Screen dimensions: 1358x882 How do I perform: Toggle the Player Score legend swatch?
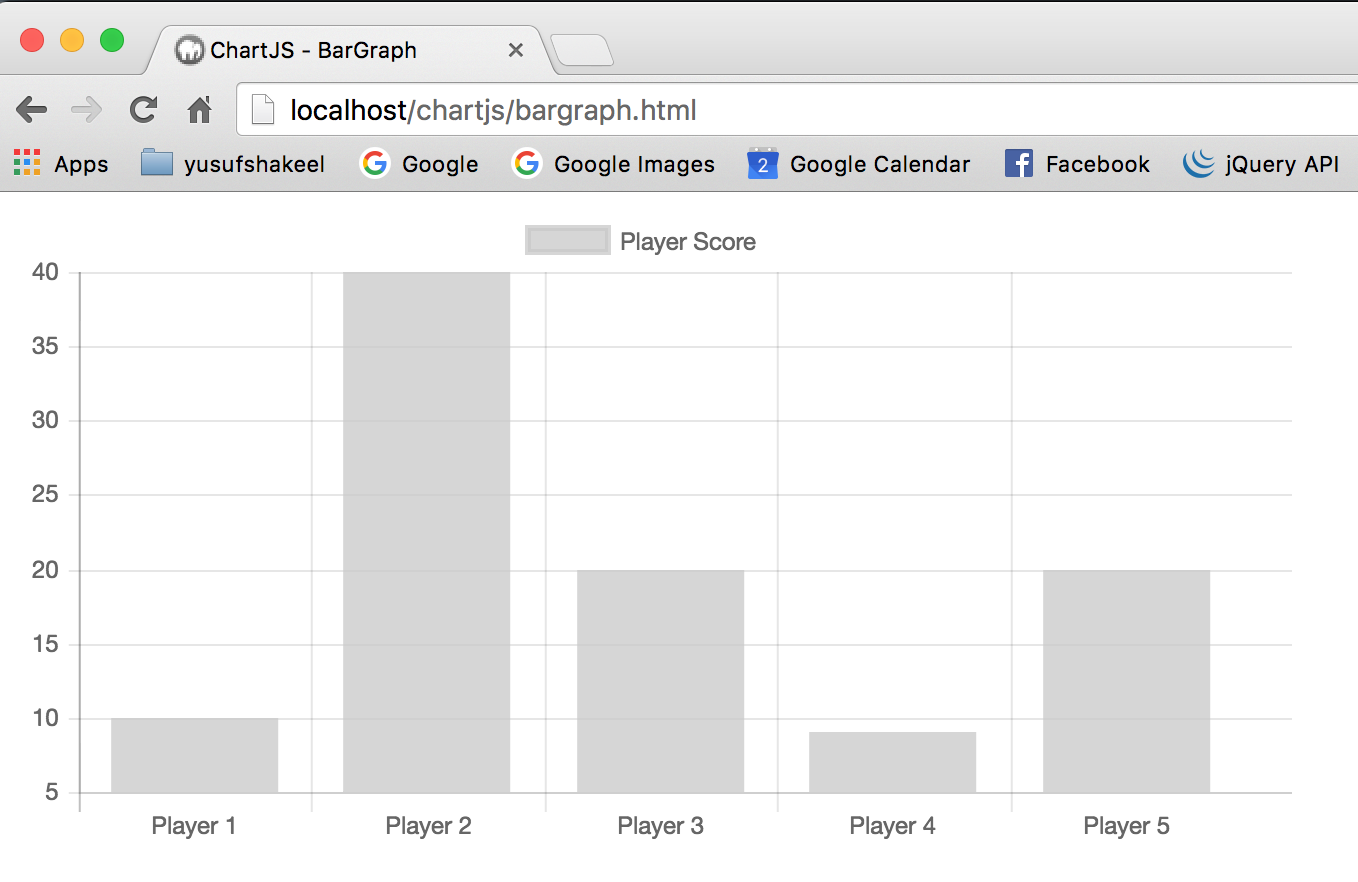(x=567, y=240)
